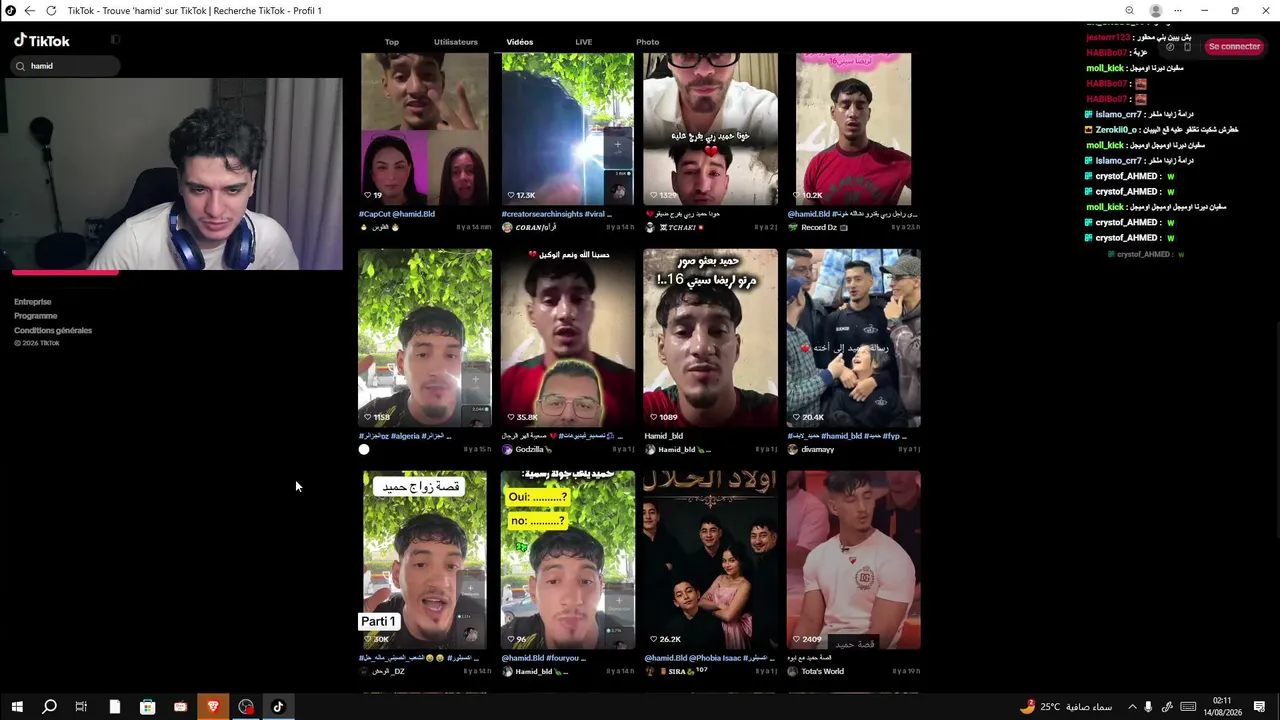
Task: Click the heart icon showing 17.3K likes
Action: pyautogui.click(x=511, y=195)
